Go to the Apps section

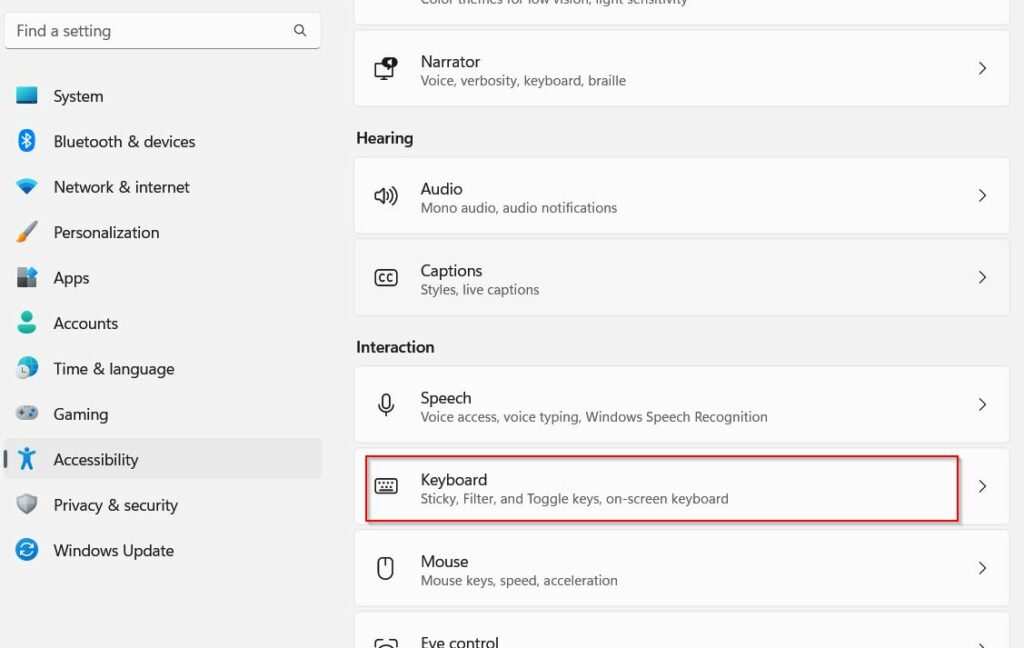[x=71, y=278]
